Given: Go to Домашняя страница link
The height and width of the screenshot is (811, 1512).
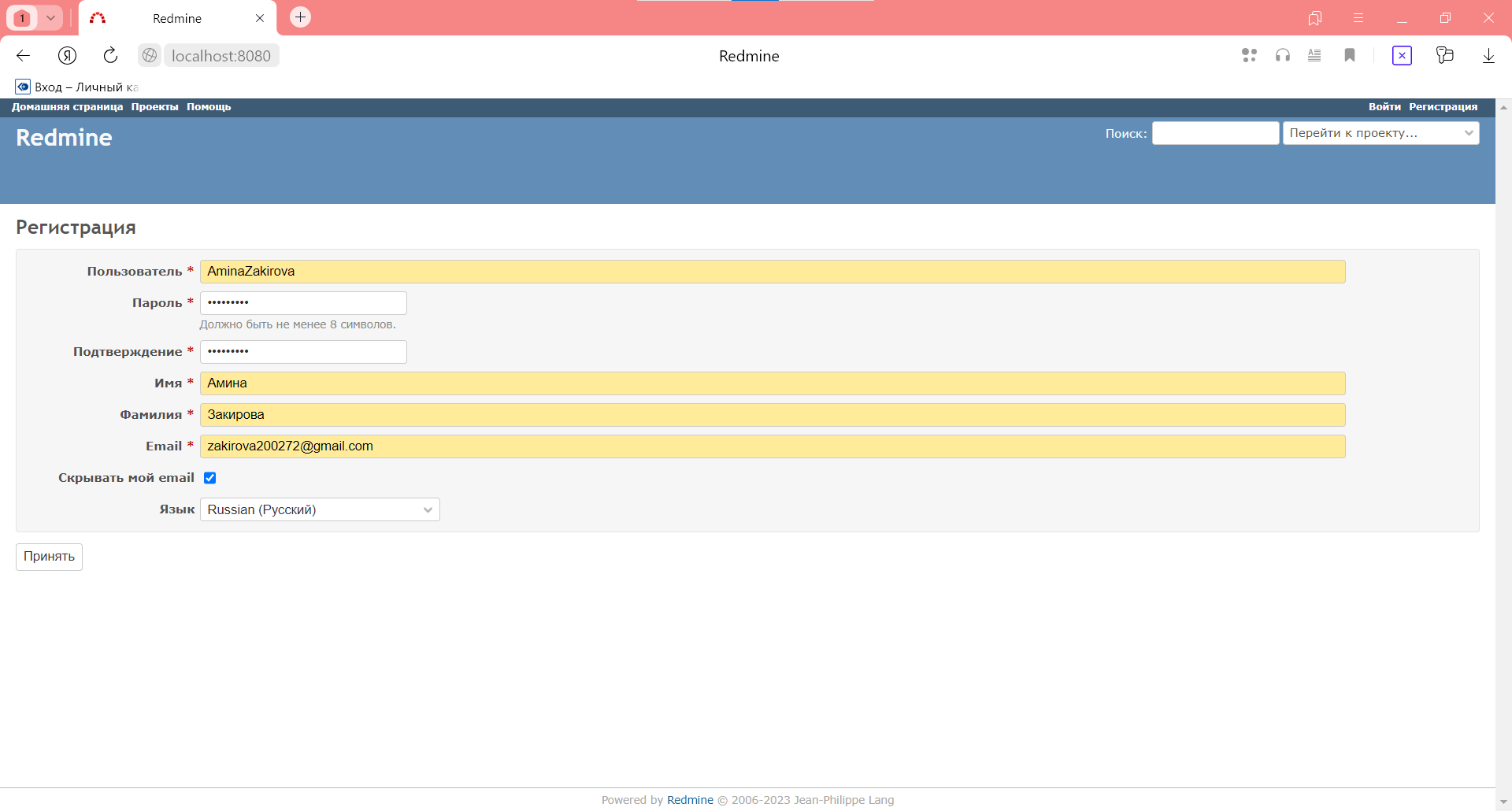Looking at the screenshot, I should 67,107.
